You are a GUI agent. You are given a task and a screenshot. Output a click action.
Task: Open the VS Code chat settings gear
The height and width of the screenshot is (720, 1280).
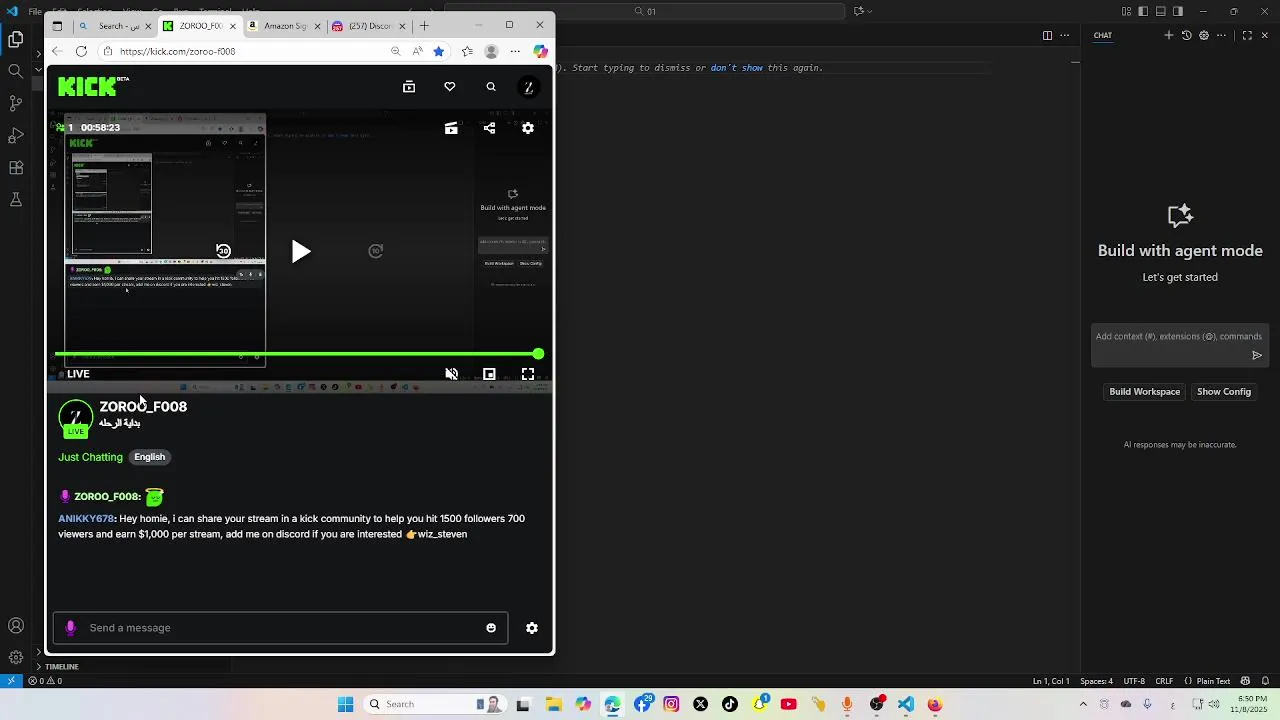point(1204,35)
